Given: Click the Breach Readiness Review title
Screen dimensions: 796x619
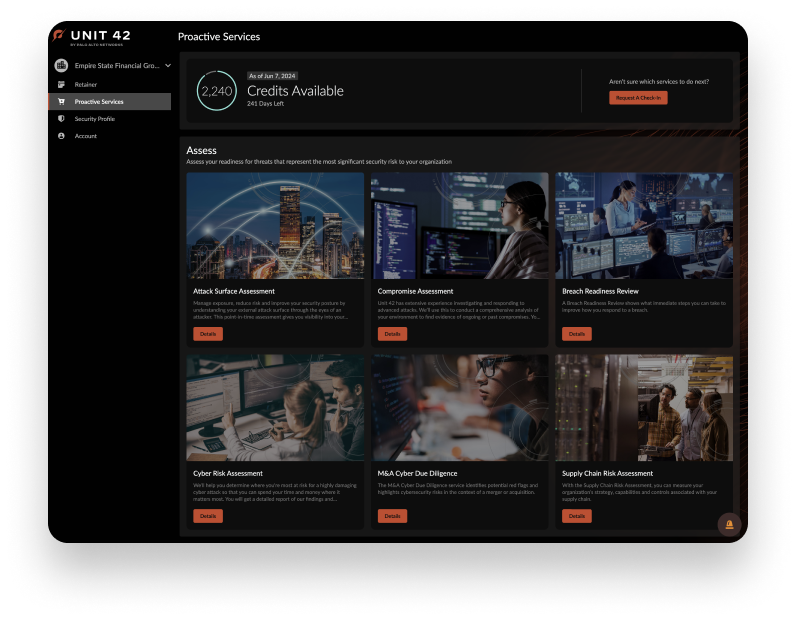Looking at the screenshot, I should pyautogui.click(x=600, y=291).
